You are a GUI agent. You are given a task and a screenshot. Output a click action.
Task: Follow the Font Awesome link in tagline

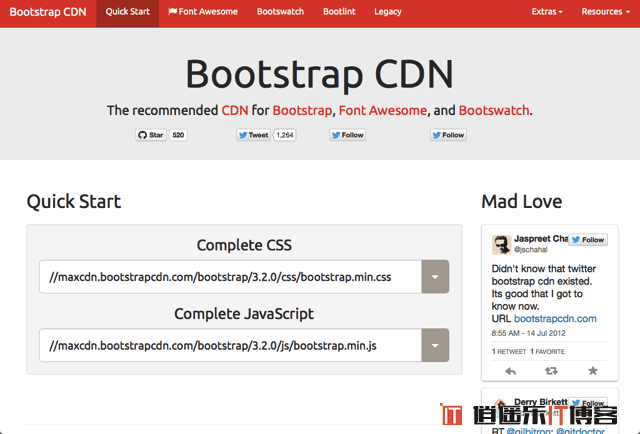pos(383,110)
